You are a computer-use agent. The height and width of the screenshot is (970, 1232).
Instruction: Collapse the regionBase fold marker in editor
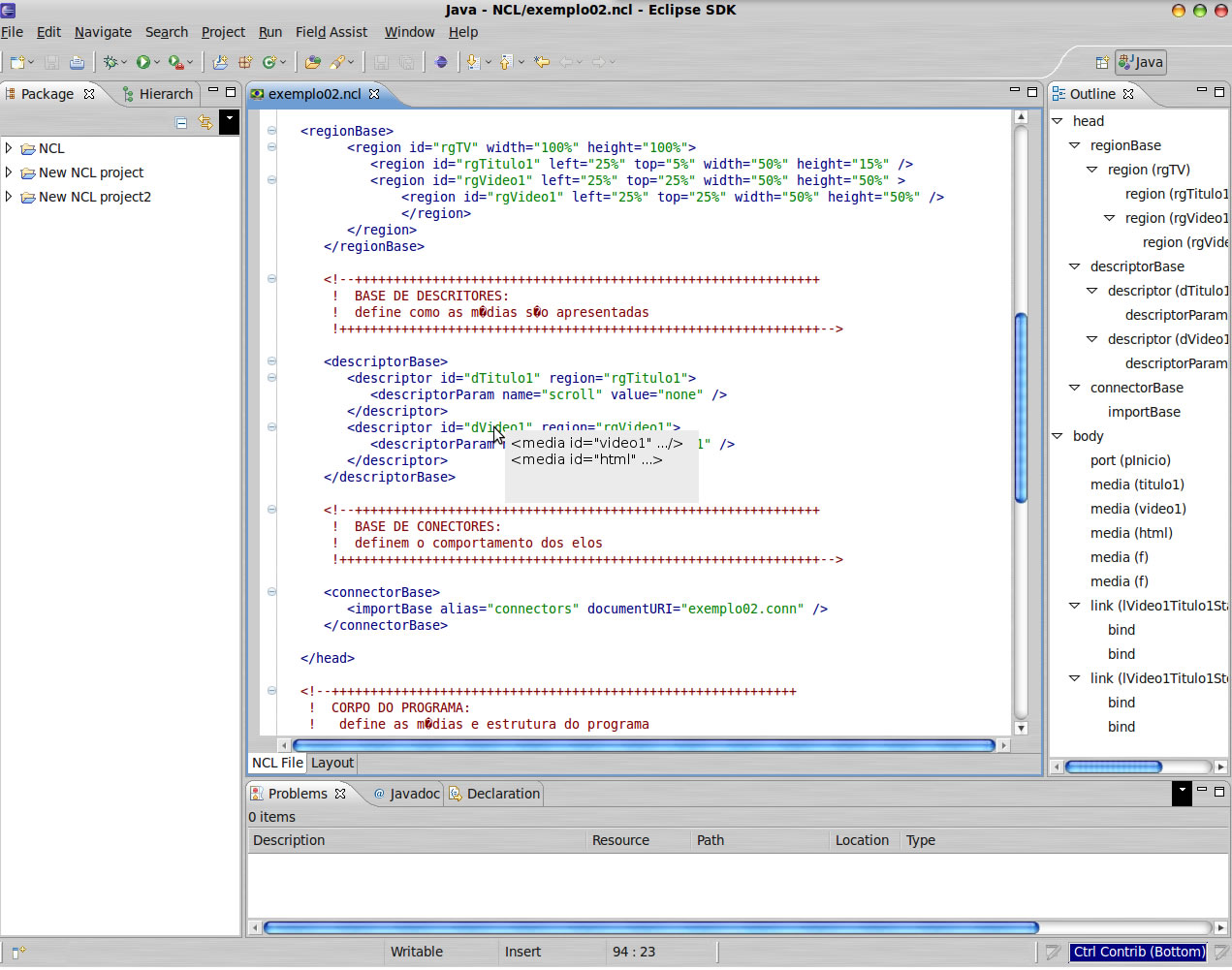tap(271, 131)
